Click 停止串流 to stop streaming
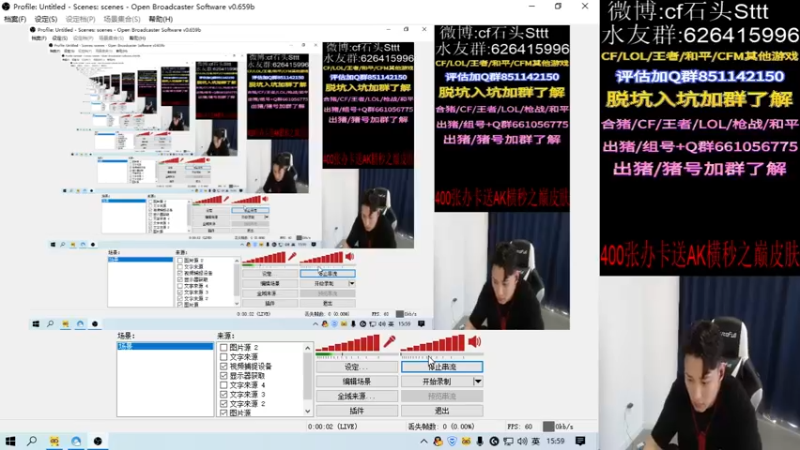Image resolution: width=800 pixels, height=450 pixels. point(442,367)
